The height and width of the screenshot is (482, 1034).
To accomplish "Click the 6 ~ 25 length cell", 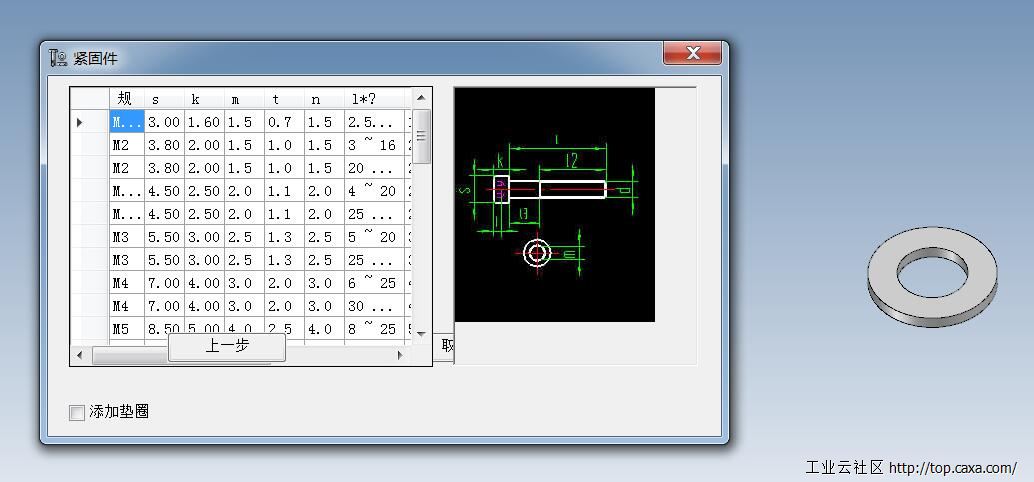I will pos(374,284).
